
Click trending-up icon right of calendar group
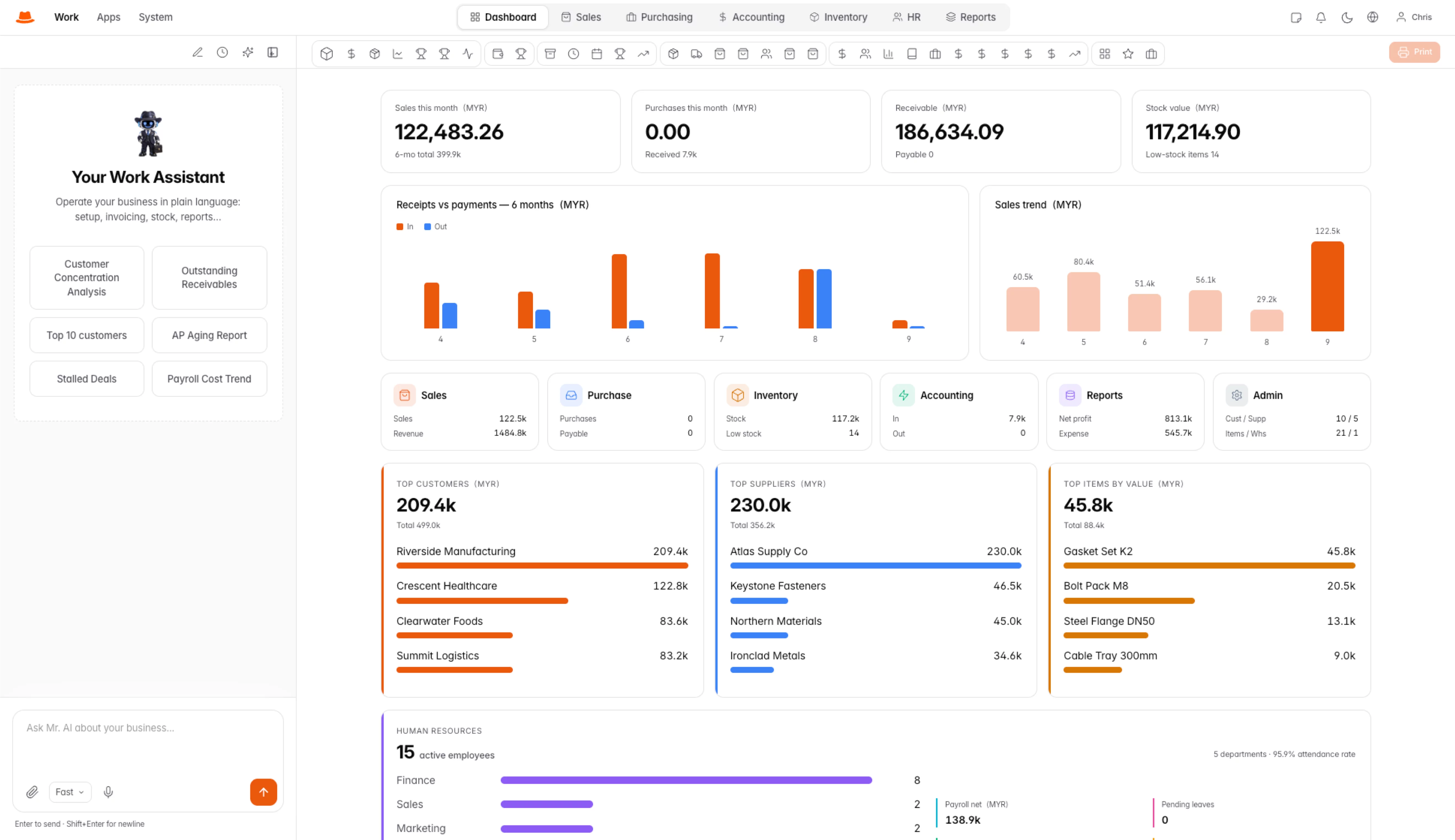pyautogui.click(x=643, y=54)
